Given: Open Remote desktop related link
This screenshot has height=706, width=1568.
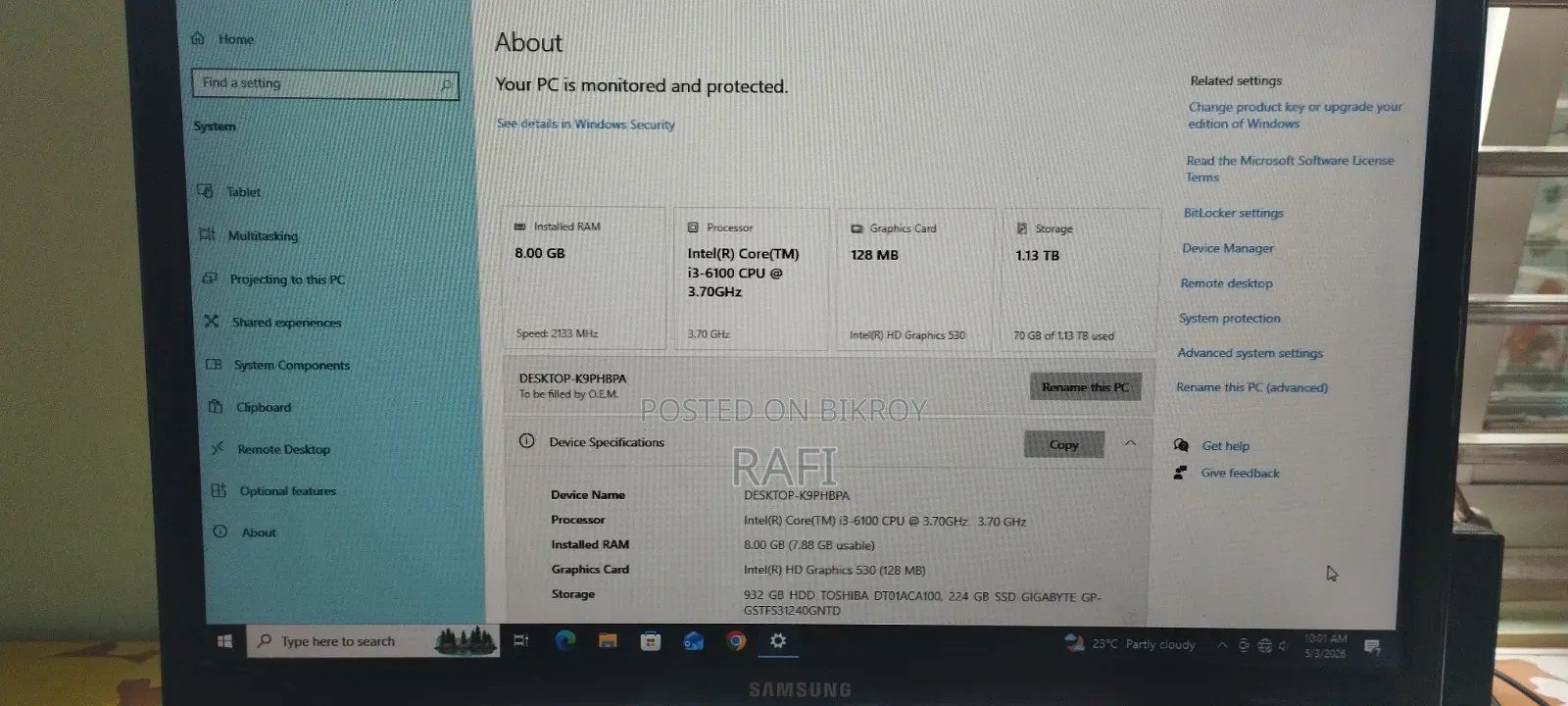Looking at the screenshot, I should (x=1227, y=283).
